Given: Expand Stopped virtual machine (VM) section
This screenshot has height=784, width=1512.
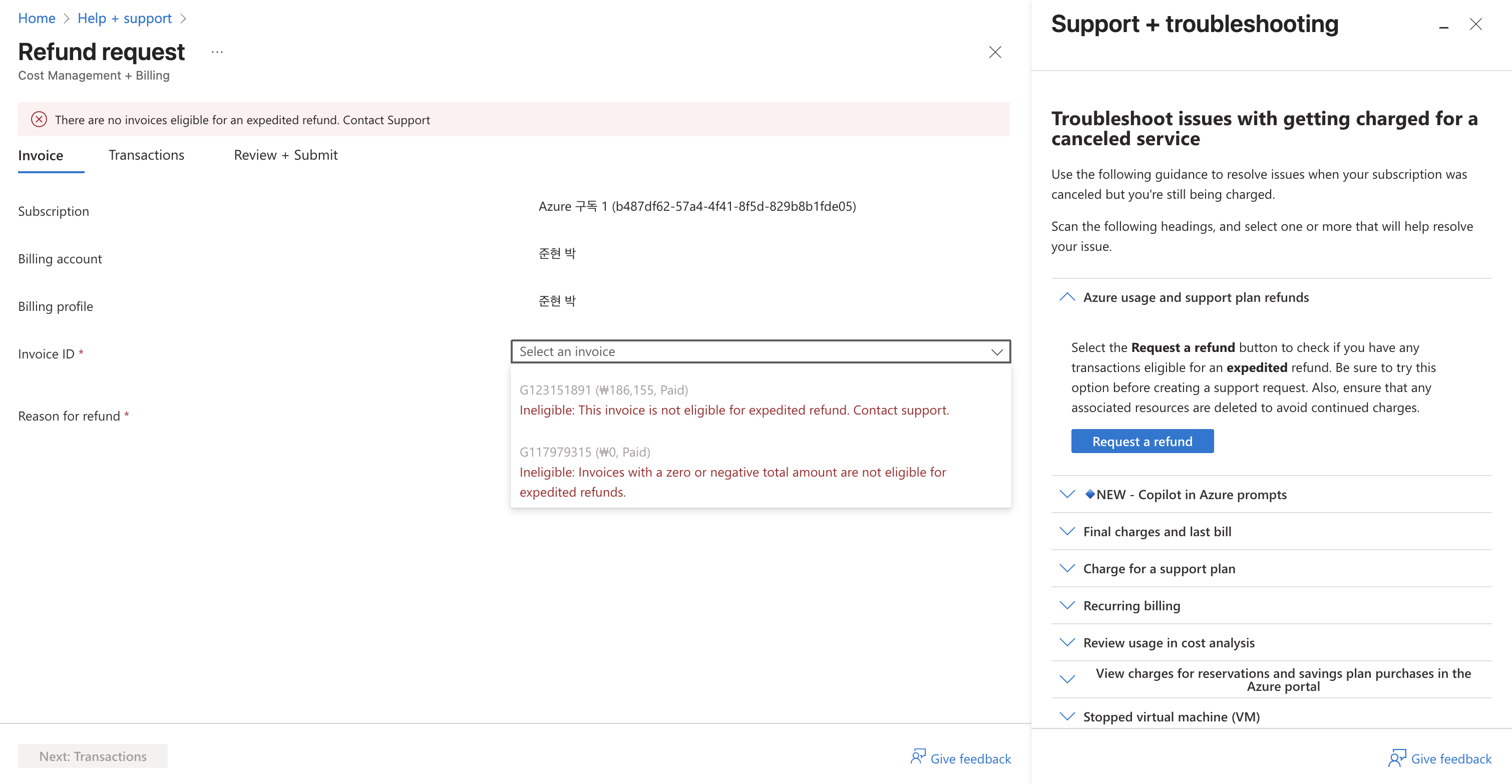Looking at the screenshot, I should (x=1066, y=716).
